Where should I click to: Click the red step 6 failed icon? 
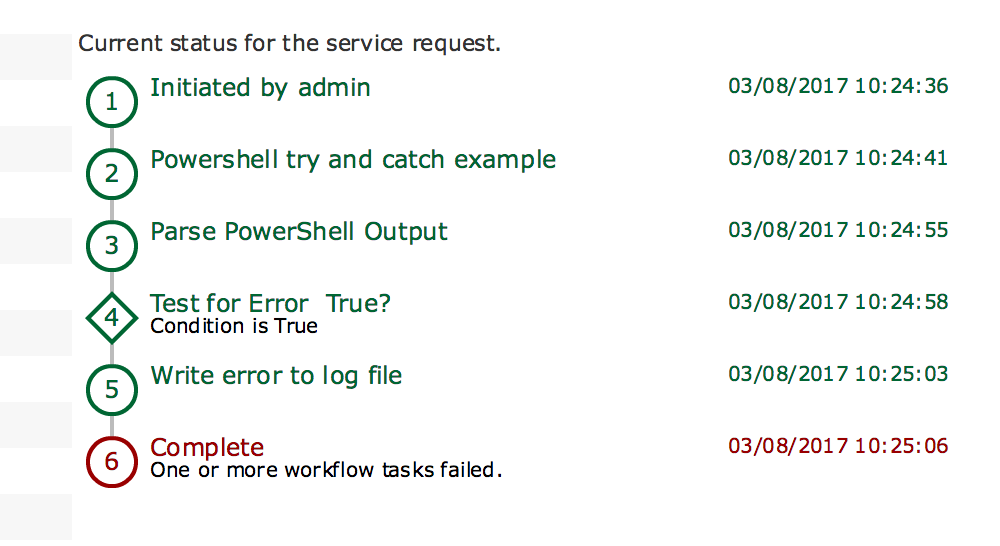[112, 462]
